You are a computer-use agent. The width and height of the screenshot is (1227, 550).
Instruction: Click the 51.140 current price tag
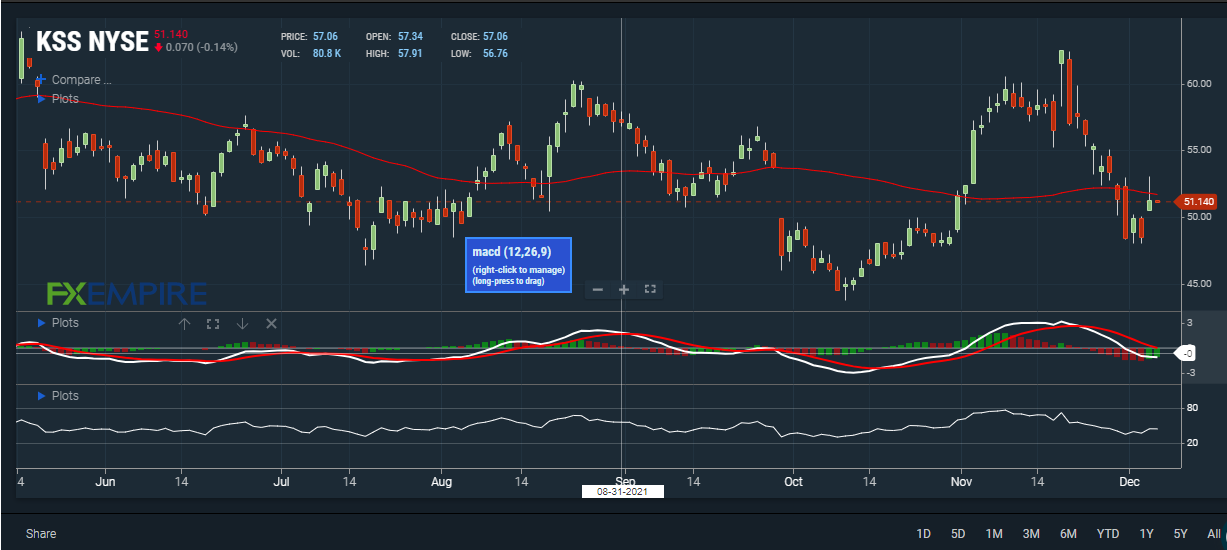1198,202
